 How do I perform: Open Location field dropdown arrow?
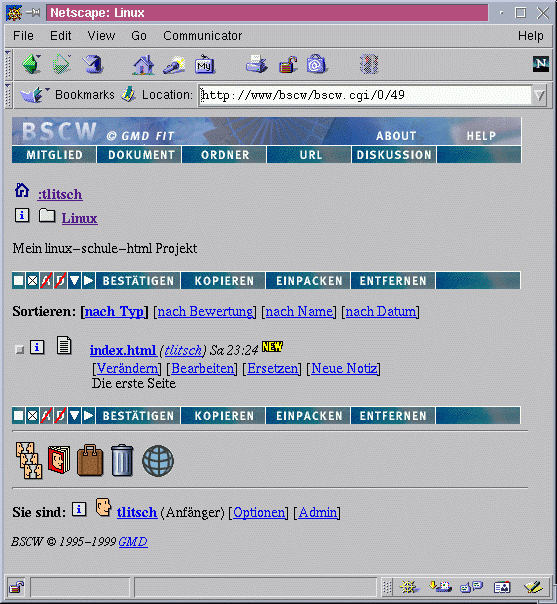click(x=539, y=95)
